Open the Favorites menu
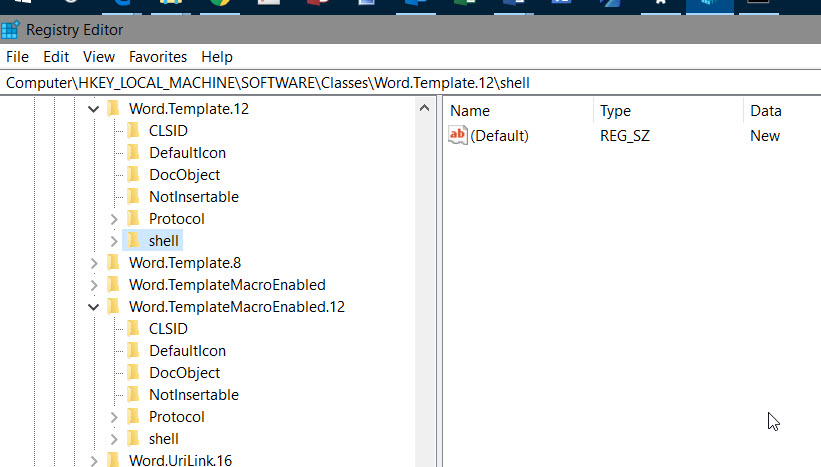This screenshot has width=821, height=467. click(x=158, y=57)
